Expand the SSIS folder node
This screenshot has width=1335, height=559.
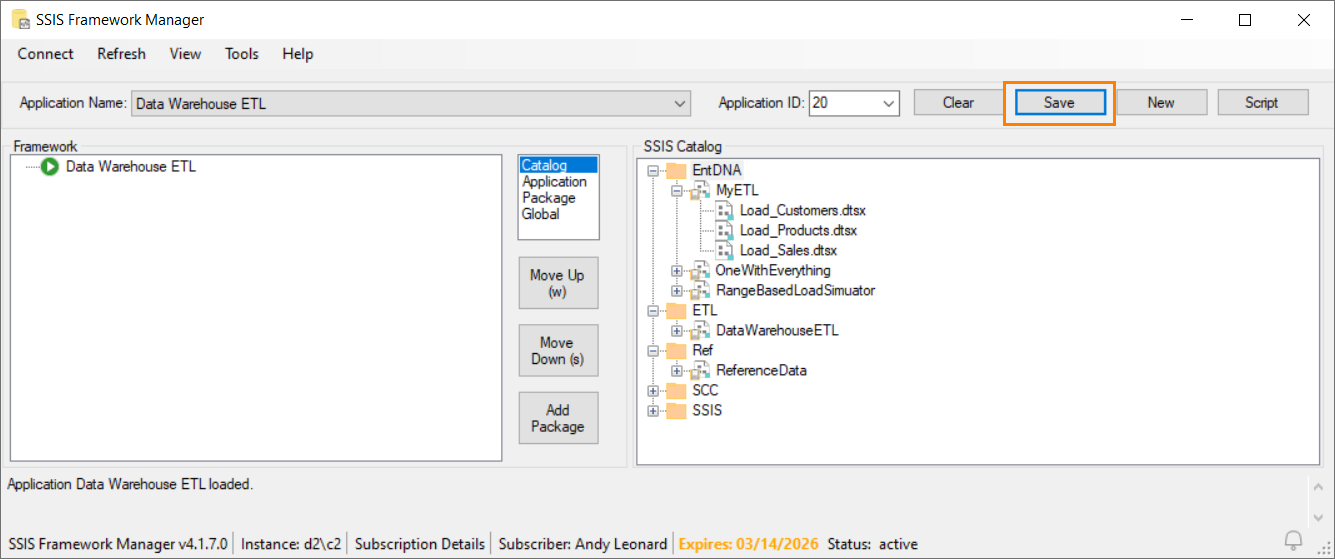(x=653, y=411)
